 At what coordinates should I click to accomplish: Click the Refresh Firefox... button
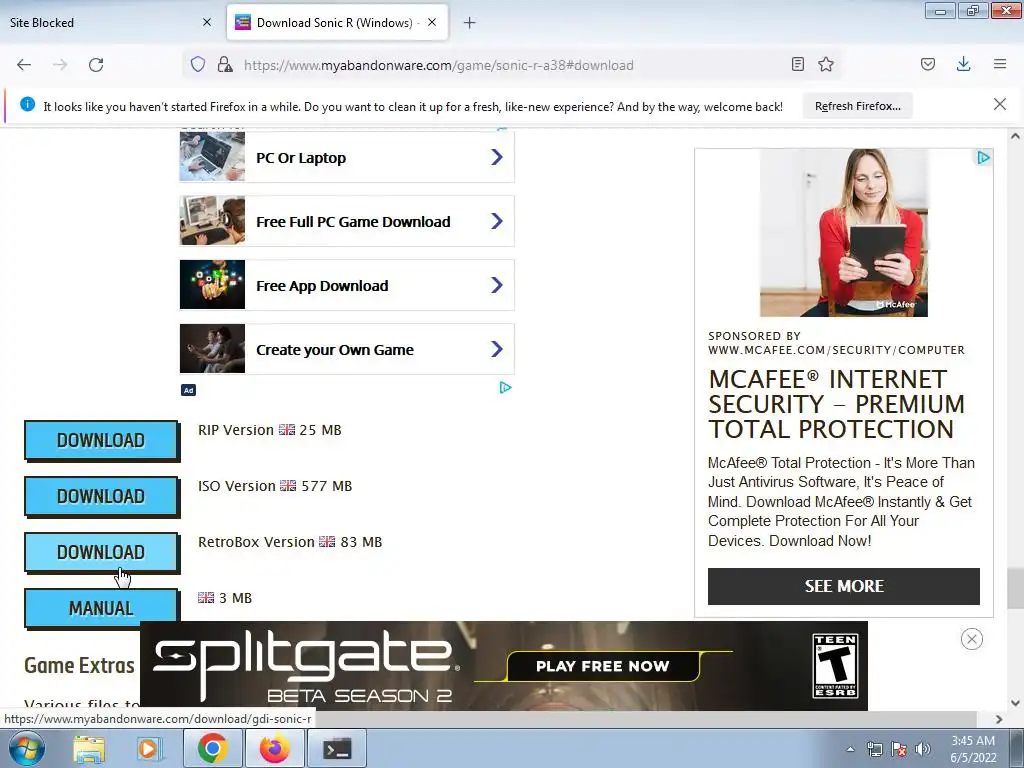857,106
